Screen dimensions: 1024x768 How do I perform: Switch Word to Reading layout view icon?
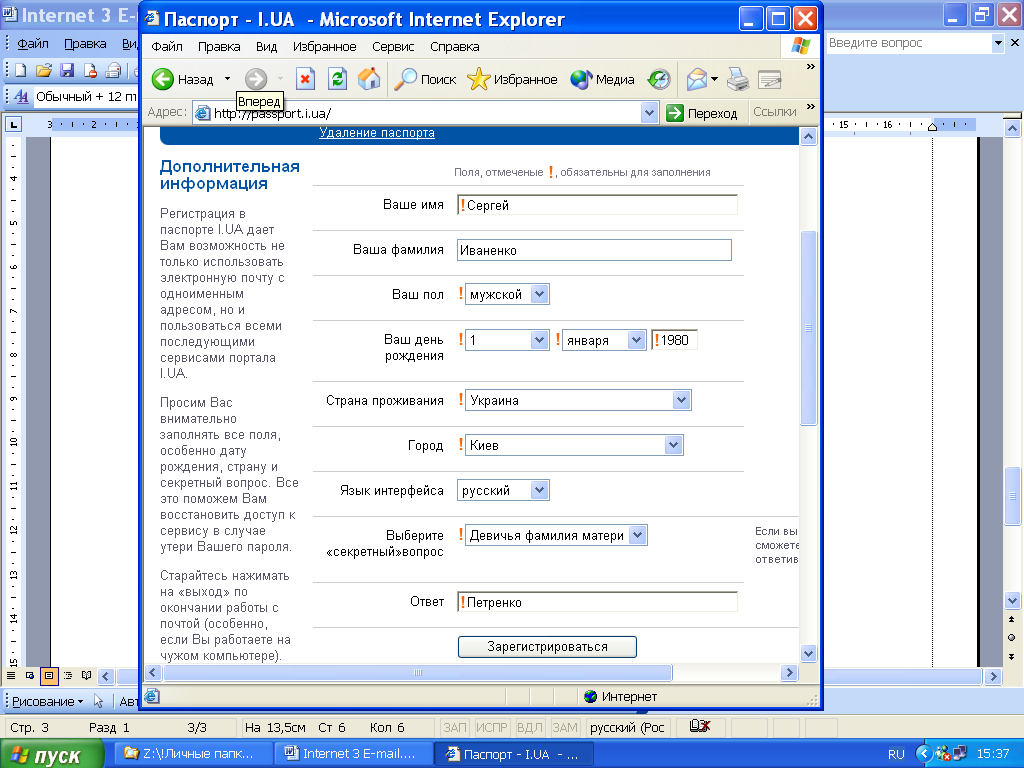(86, 675)
